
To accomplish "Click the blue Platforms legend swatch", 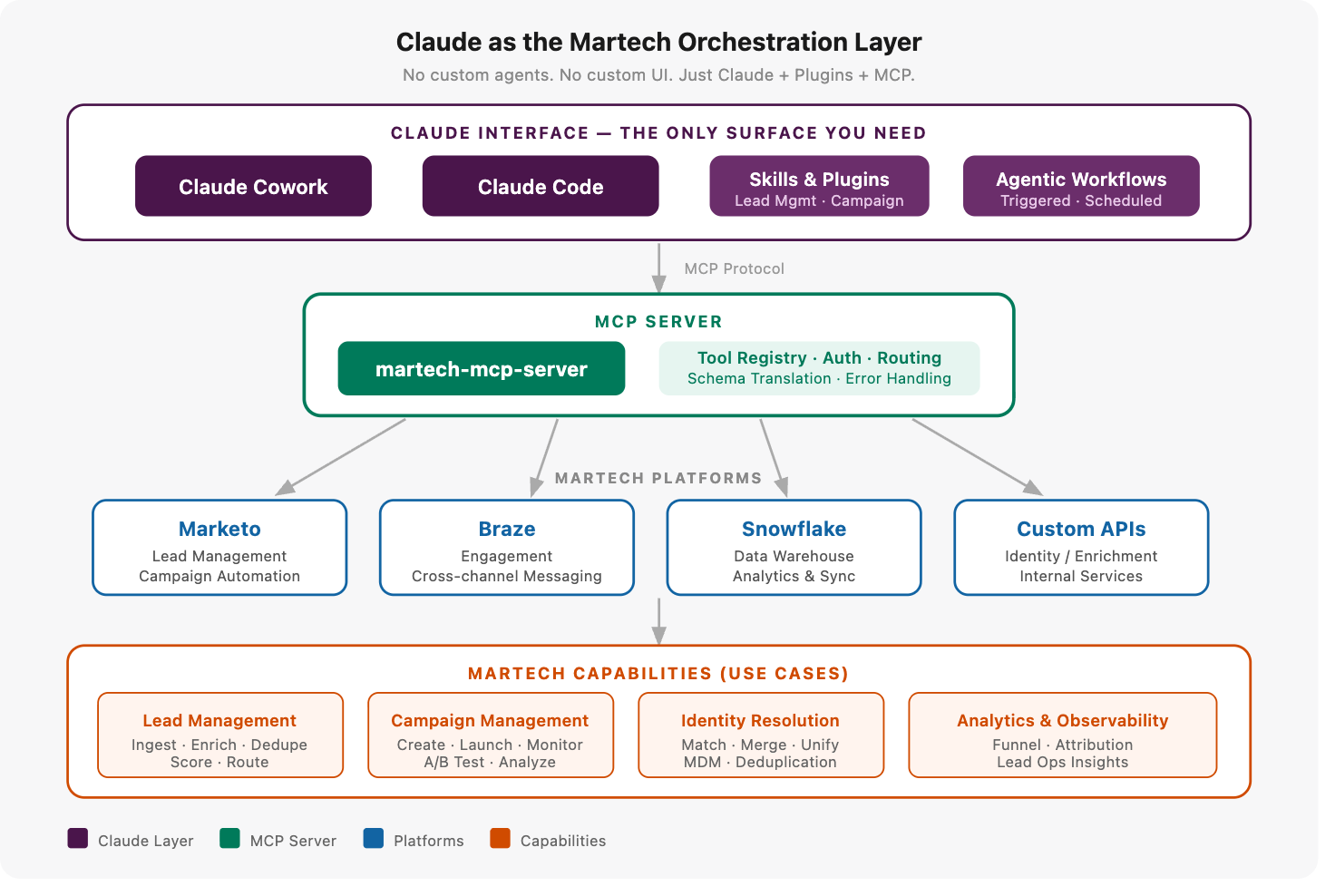I will click(374, 838).
